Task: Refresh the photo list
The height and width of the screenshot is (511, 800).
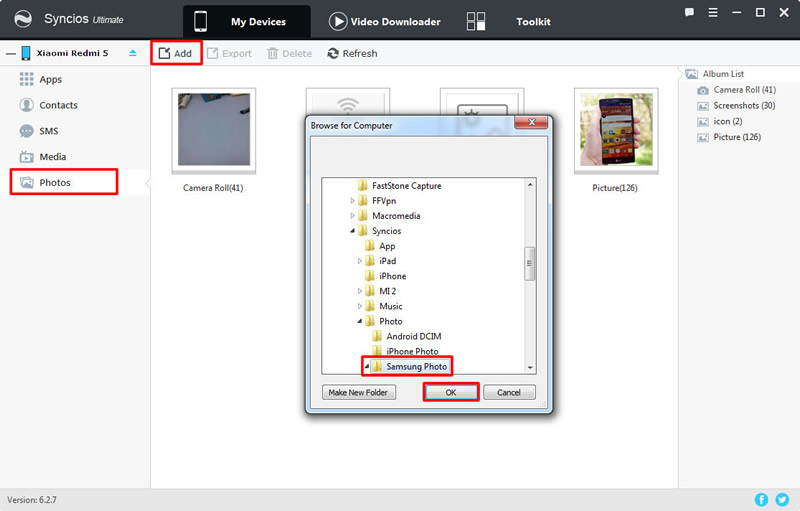Action: 353,53
